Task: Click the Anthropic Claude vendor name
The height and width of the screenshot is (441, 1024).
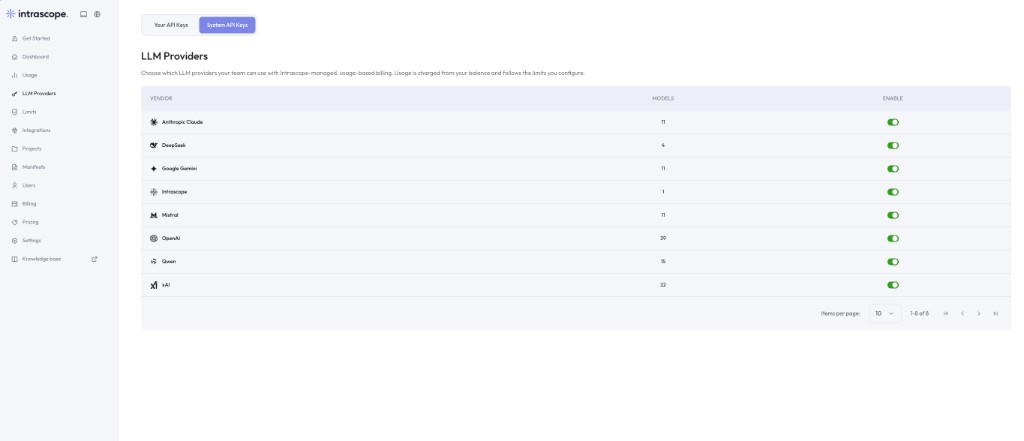Action: (182, 122)
